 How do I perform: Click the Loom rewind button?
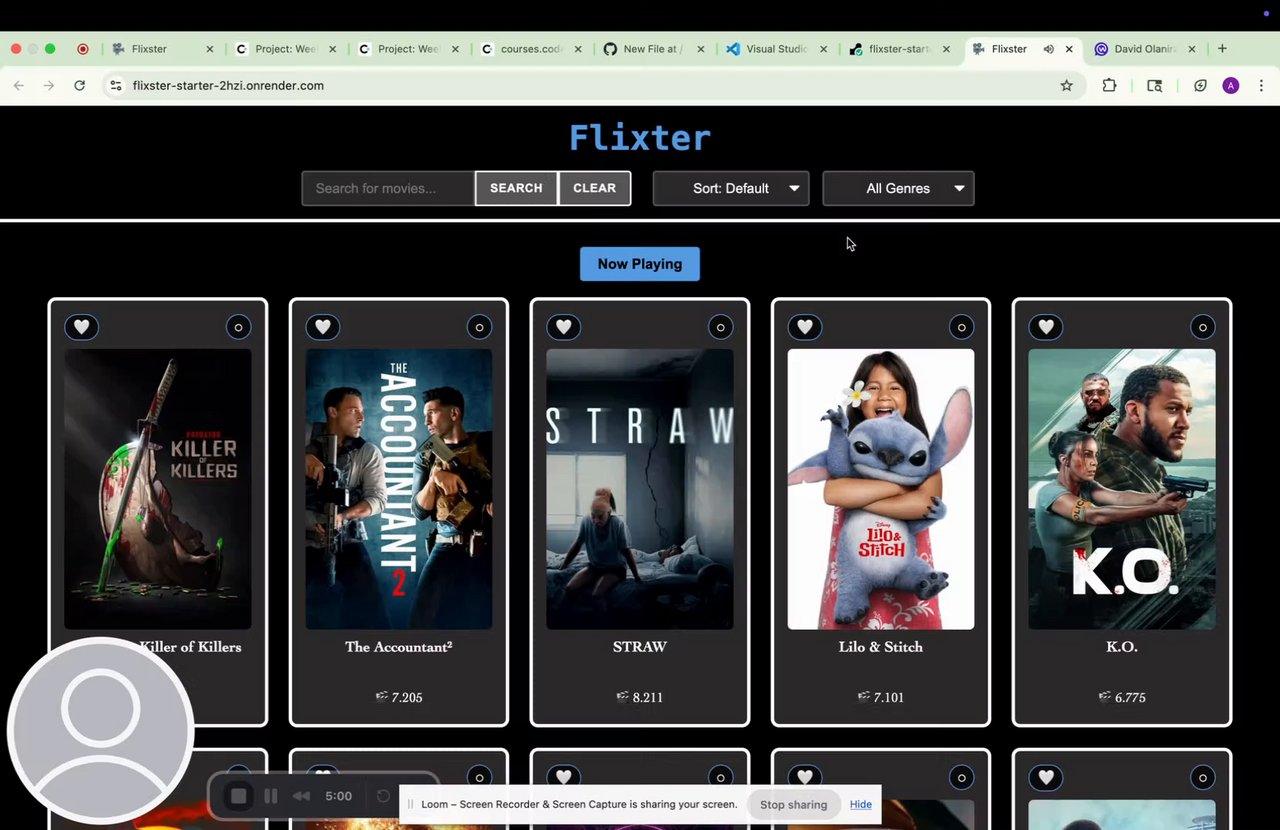tap(301, 796)
